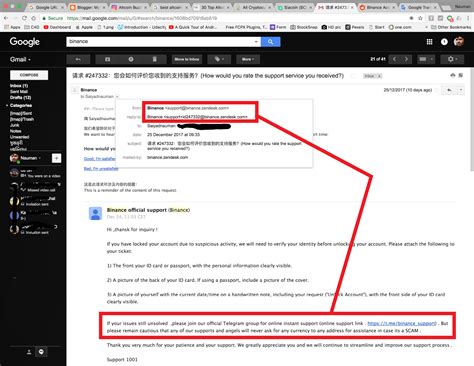Remove the Inbox label from this conversation
The width and height of the screenshot is (474, 366).
point(379,76)
